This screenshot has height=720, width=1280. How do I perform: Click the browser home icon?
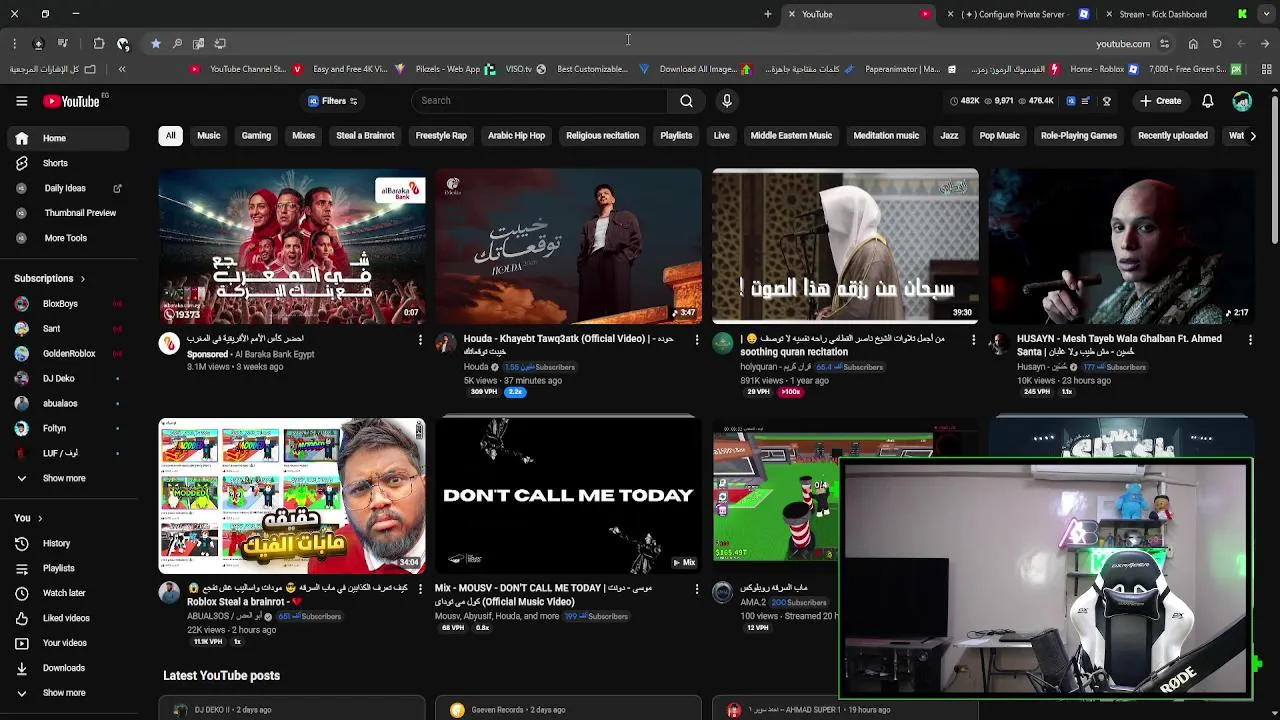(1193, 44)
